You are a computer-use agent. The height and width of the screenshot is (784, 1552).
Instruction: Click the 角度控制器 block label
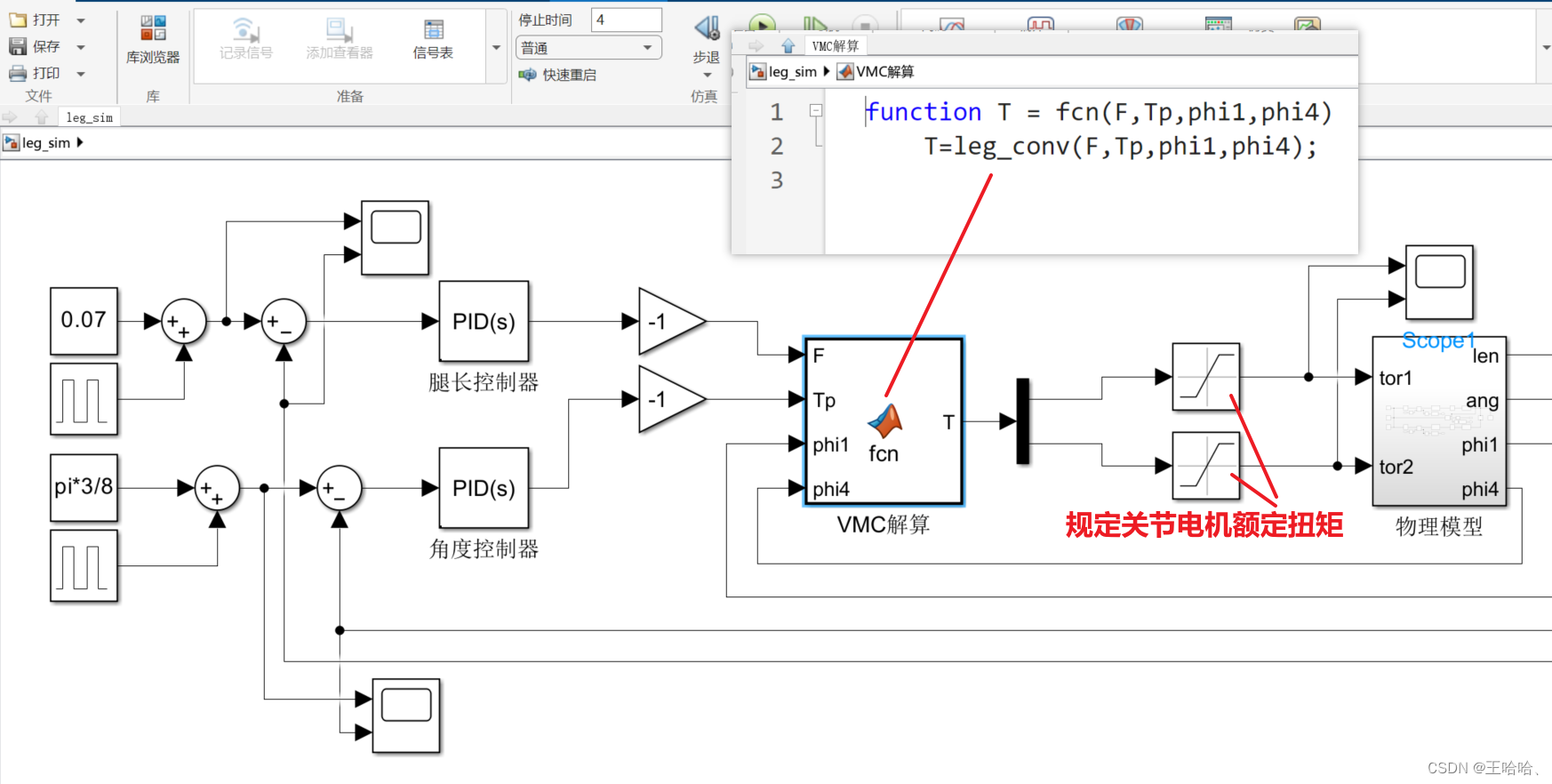[484, 549]
